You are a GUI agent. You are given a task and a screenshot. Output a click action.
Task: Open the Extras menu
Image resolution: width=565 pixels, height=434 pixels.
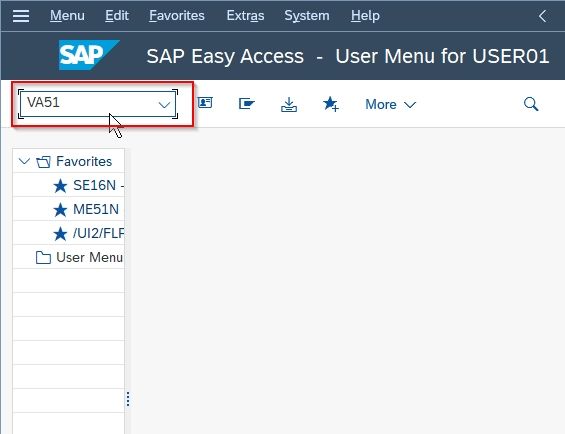[245, 16]
